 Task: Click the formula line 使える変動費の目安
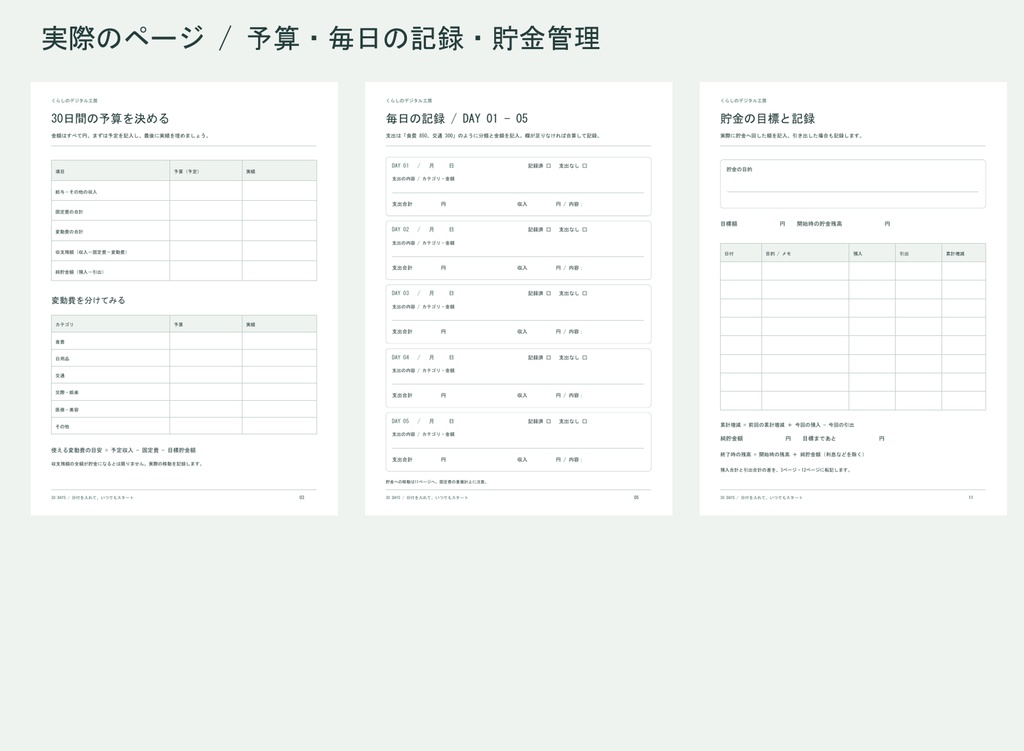point(123,450)
